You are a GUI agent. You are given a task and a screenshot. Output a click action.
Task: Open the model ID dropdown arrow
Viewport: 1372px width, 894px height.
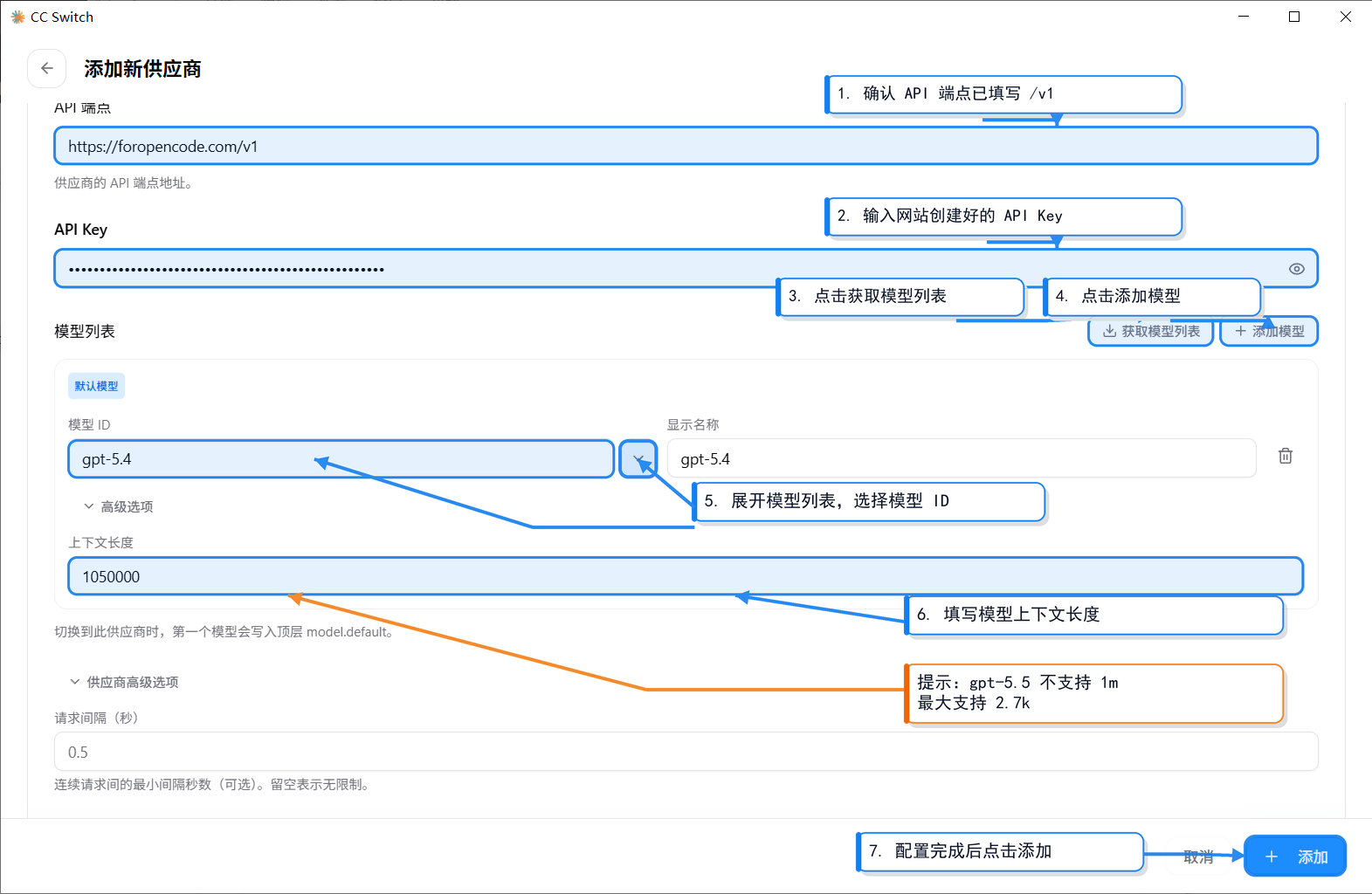[x=638, y=459]
